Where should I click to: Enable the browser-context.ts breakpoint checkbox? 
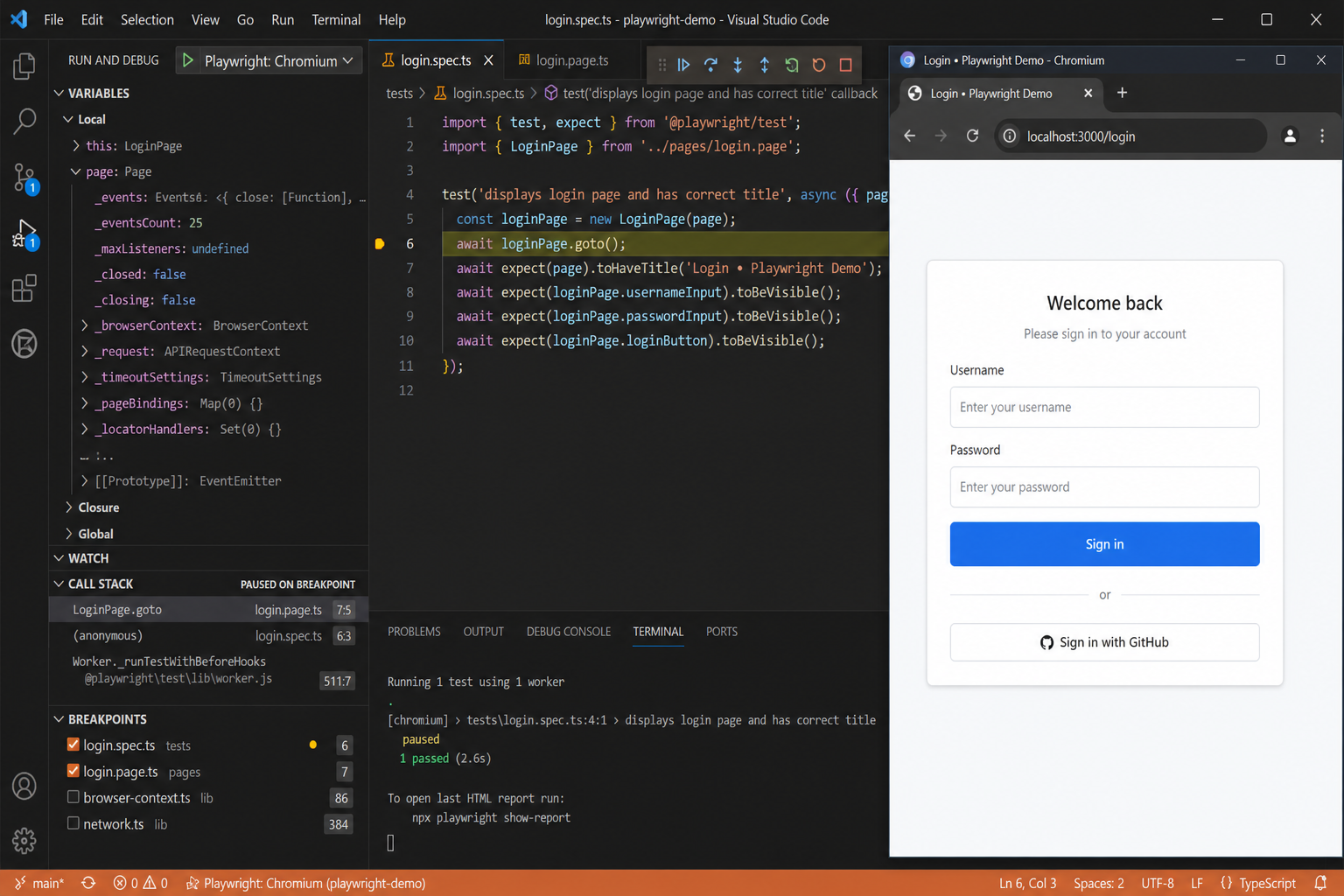73,797
